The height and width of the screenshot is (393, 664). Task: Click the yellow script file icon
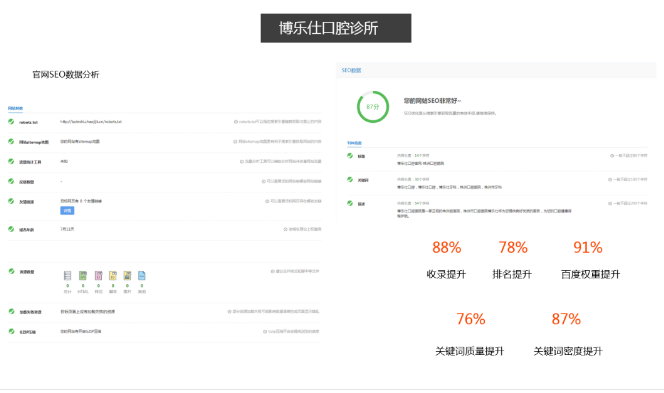coord(113,276)
